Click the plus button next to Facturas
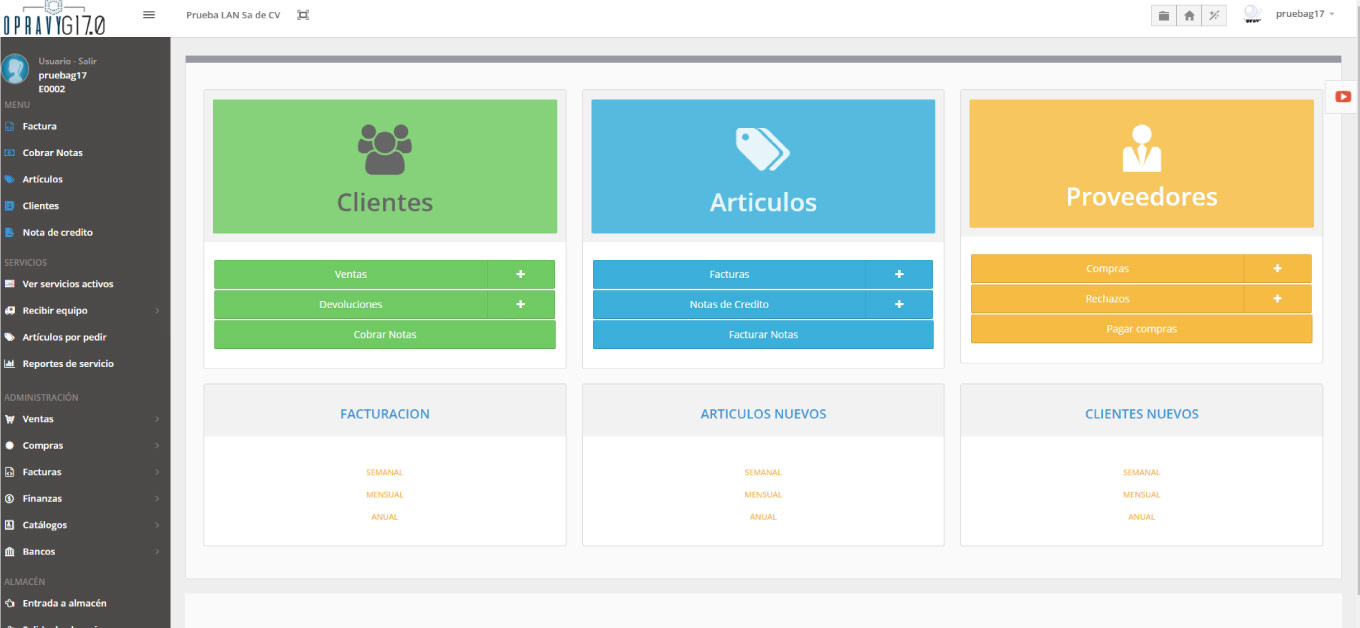Image resolution: width=1360 pixels, height=628 pixels. (898, 274)
